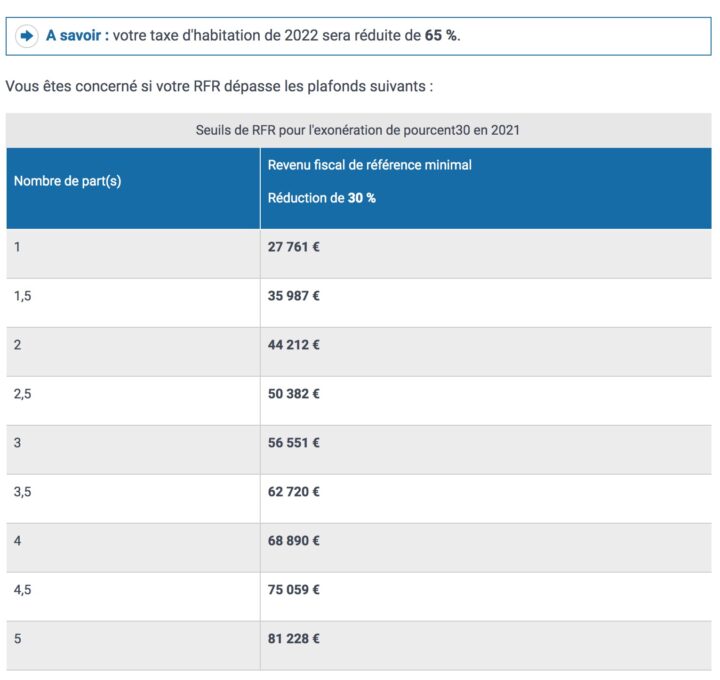The height and width of the screenshot is (680, 720).
Task: Click the arrow icon beside A savoir
Action: click(27, 35)
